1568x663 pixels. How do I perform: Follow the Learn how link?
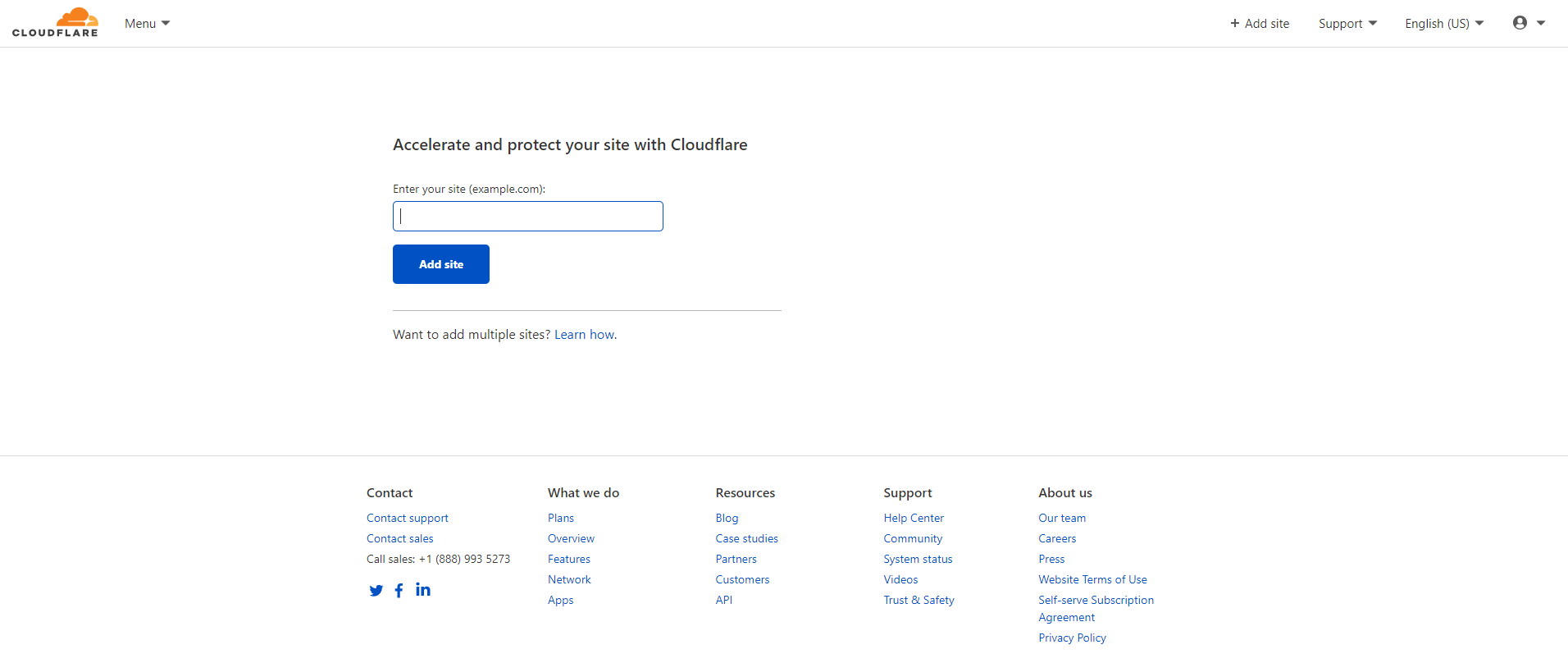(584, 335)
